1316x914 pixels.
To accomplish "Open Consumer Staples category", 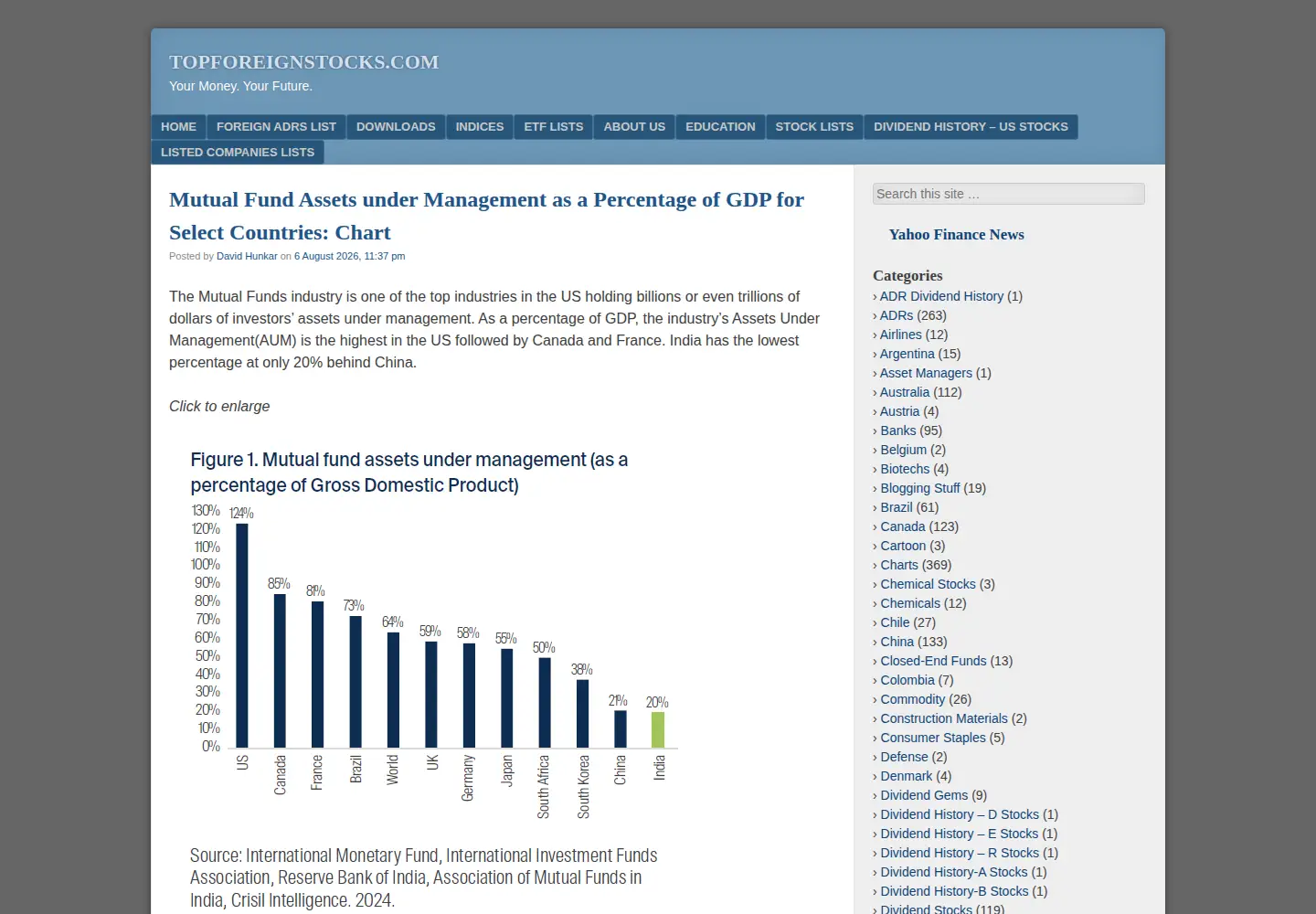I will 933,738.
